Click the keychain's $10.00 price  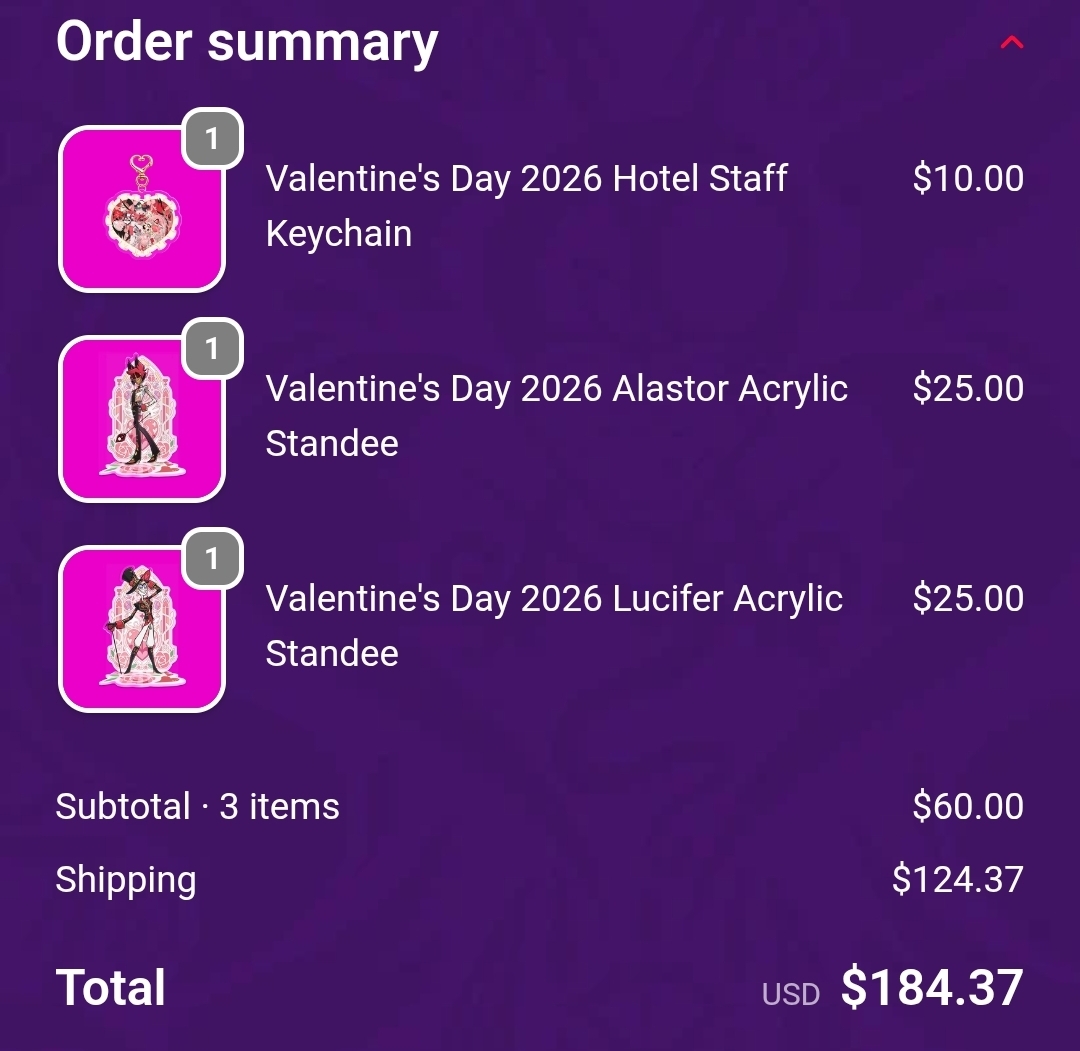click(968, 179)
